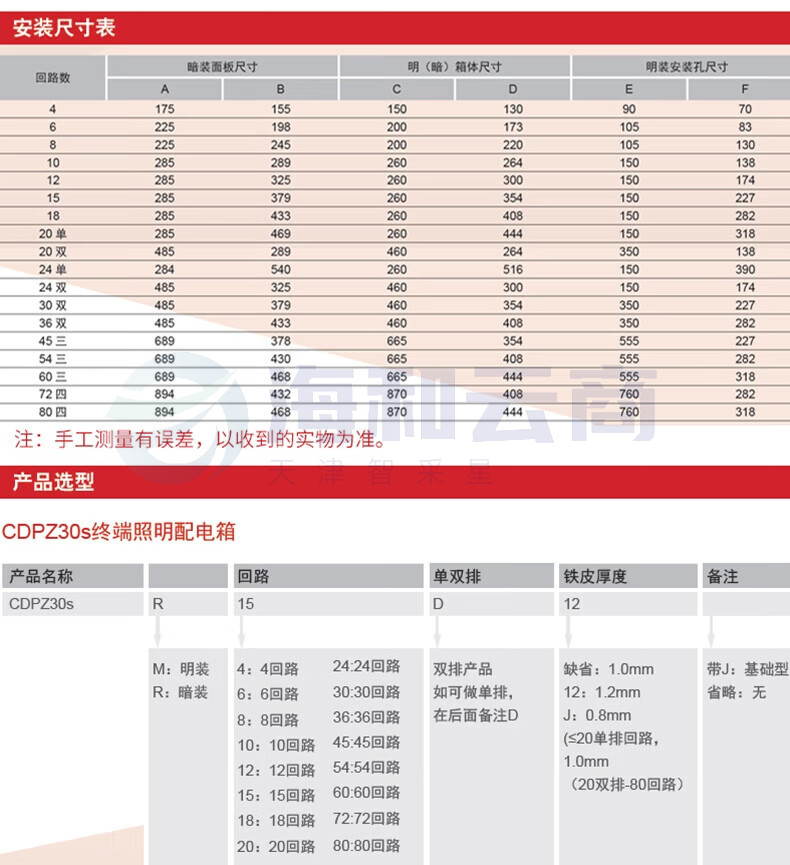Click the 30 双 row label
This screenshot has height=865, width=790.
[52, 305]
